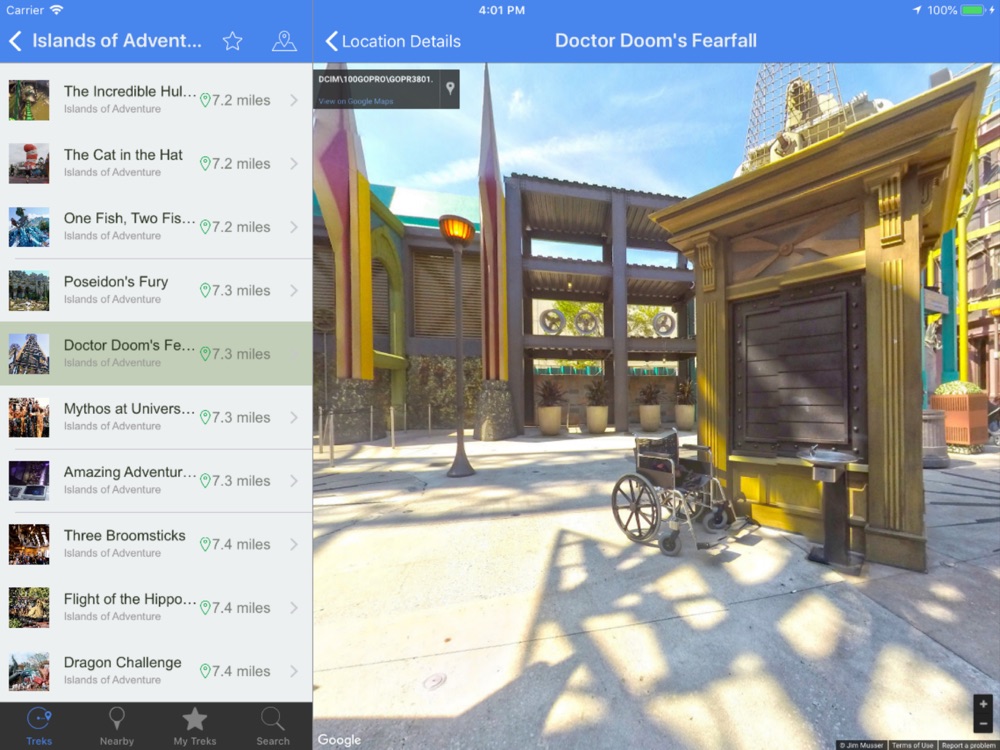Click the location pin on photo info box
Image resolution: width=1000 pixels, height=750 pixels.
pos(450,88)
